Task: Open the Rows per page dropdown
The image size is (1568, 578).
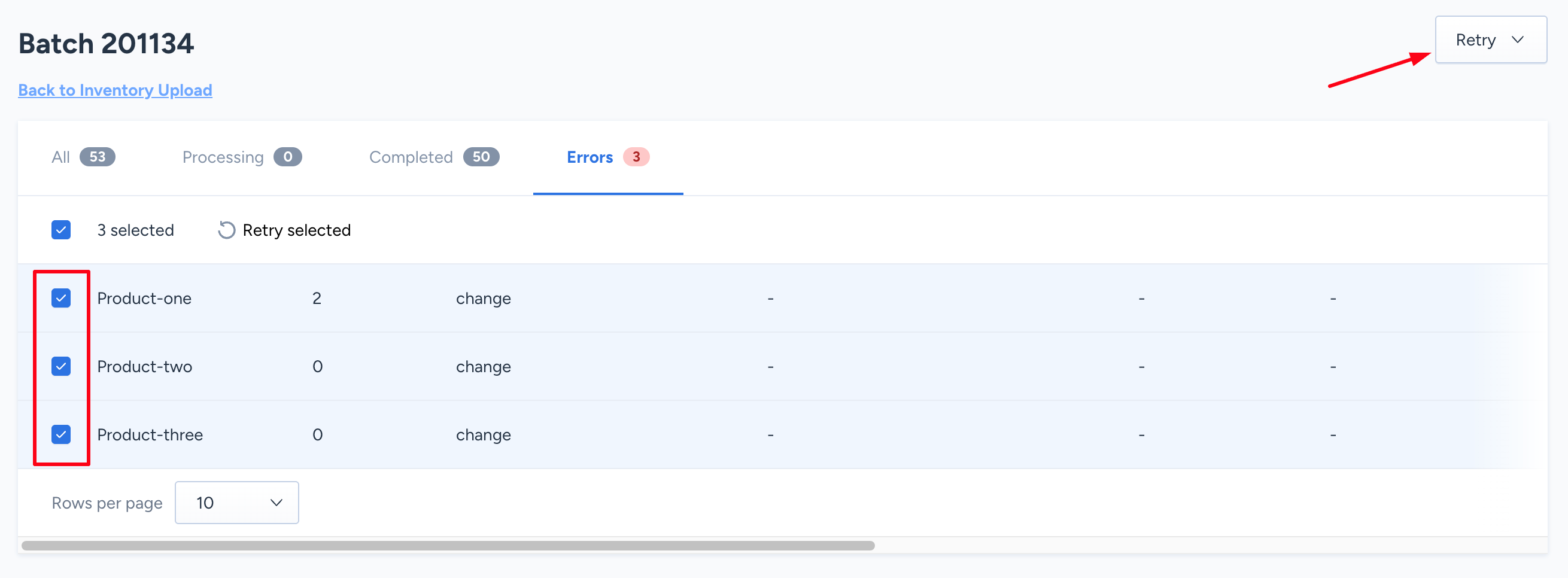Action: click(x=237, y=503)
